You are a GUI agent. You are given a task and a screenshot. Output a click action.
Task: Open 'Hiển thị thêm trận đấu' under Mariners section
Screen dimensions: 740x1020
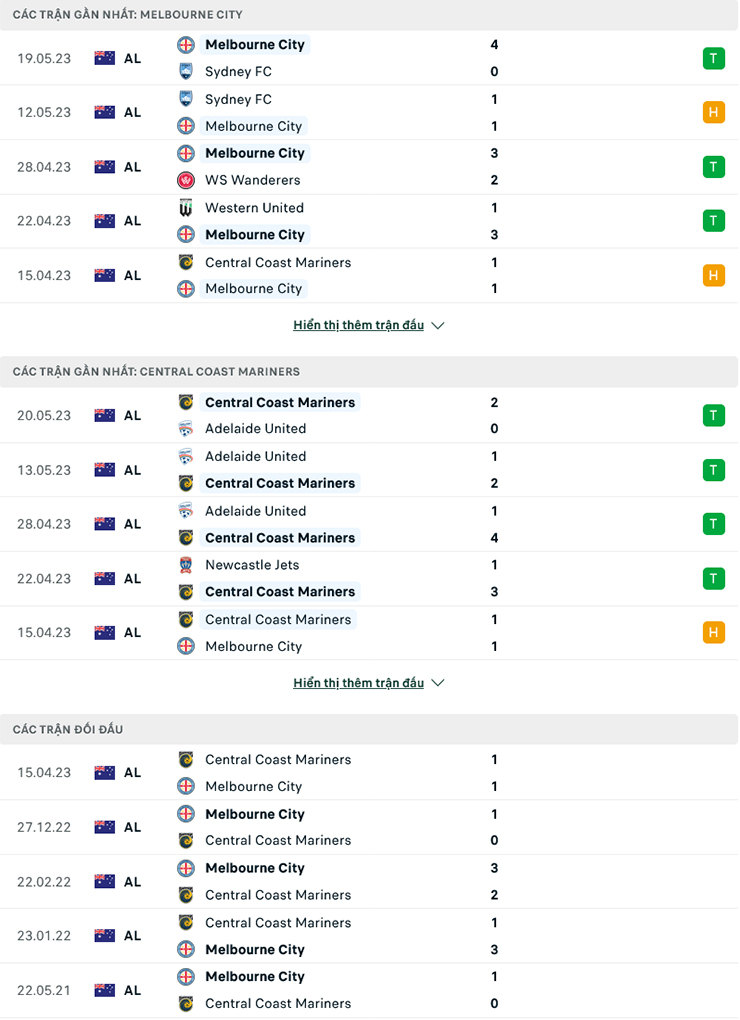pos(358,683)
